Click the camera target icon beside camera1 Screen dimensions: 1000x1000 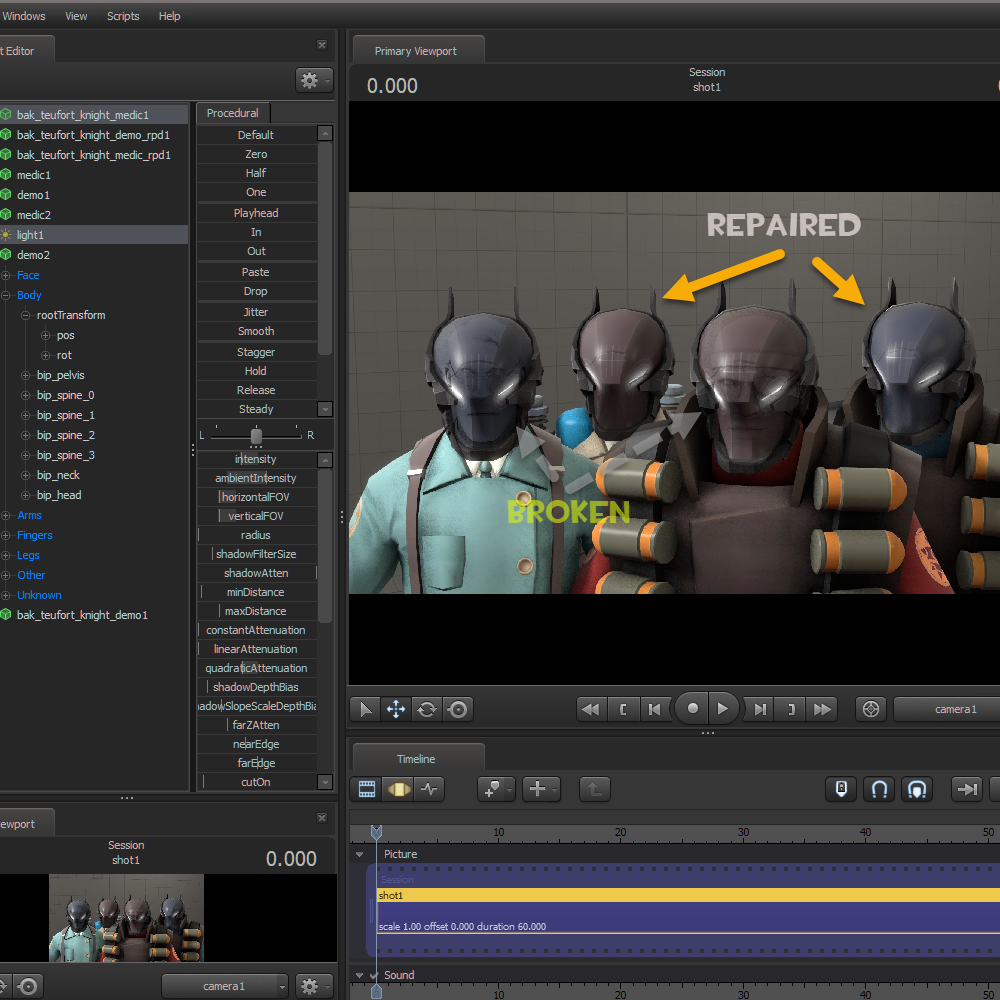[x=871, y=709]
